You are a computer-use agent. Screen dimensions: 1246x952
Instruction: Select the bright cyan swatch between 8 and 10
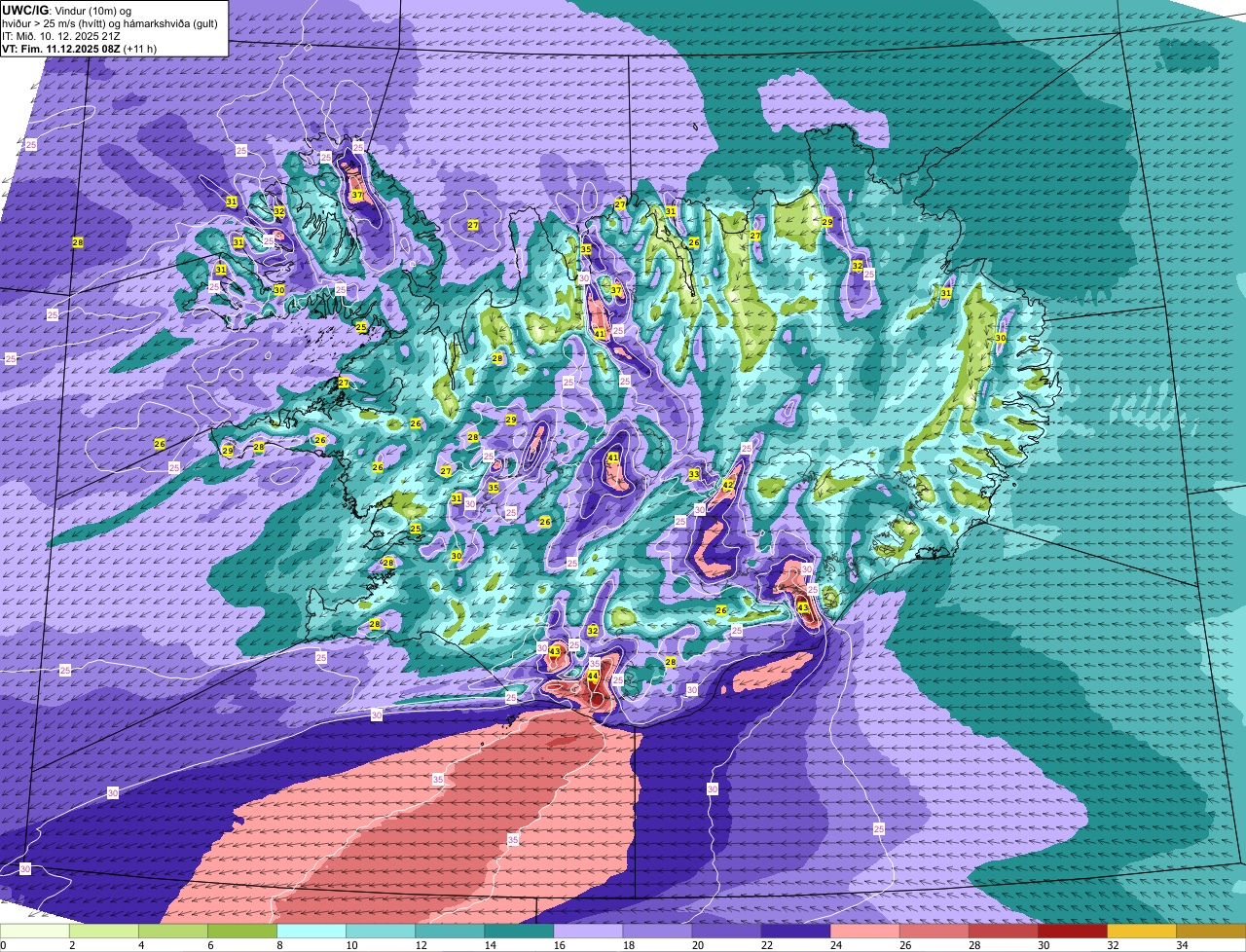click(x=311, y=931)
